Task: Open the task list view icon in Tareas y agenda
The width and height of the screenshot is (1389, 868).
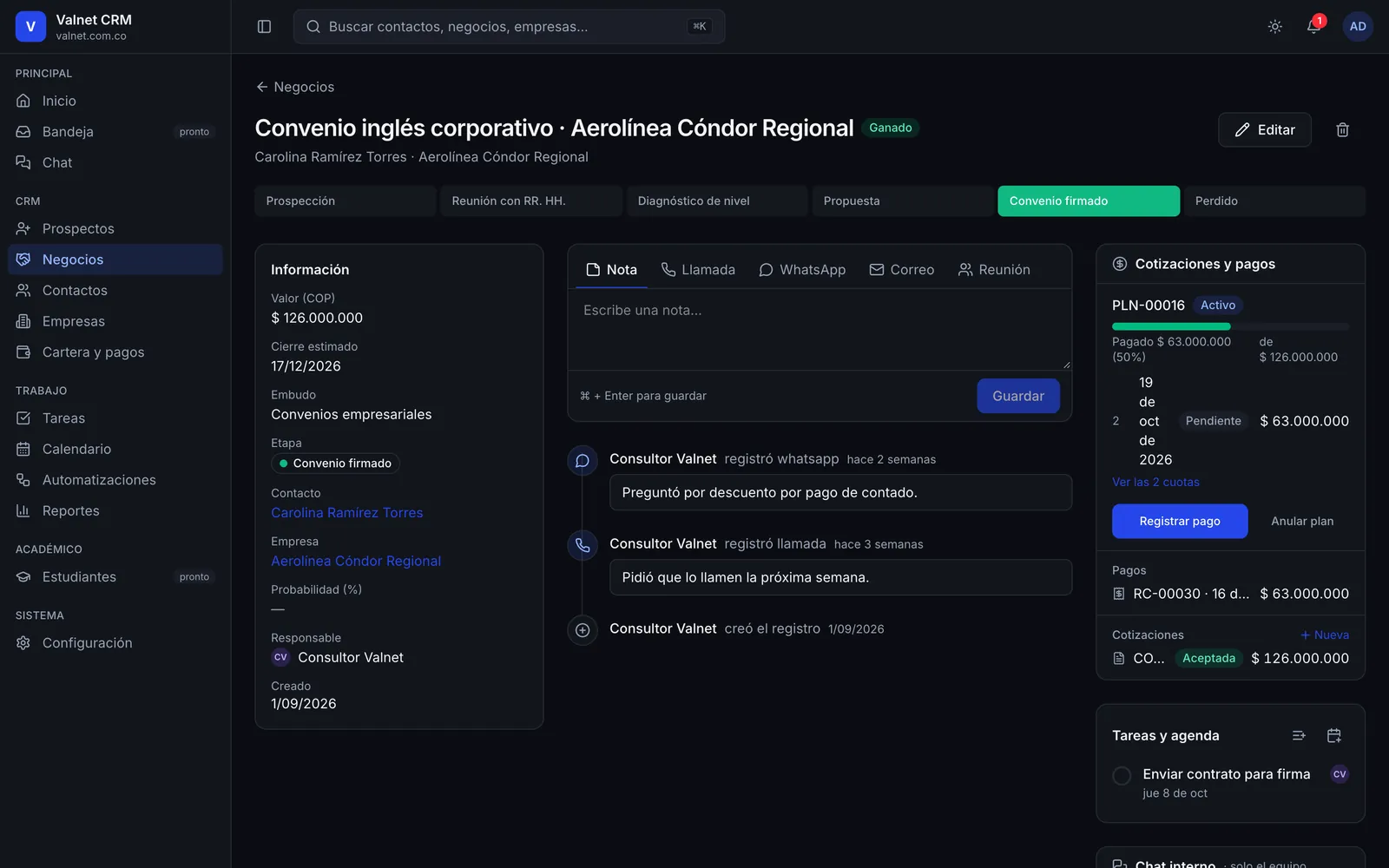Action: pos(1299,736)
